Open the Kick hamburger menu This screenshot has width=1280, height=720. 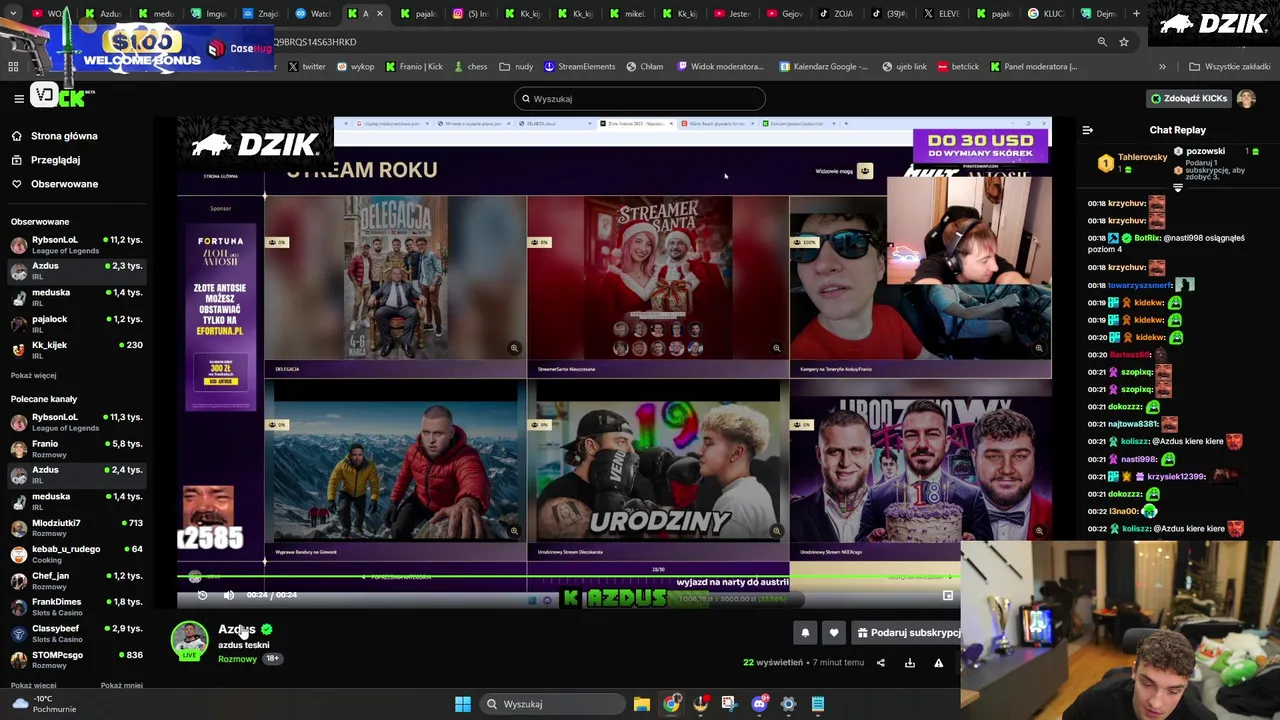tap(18, 98)
